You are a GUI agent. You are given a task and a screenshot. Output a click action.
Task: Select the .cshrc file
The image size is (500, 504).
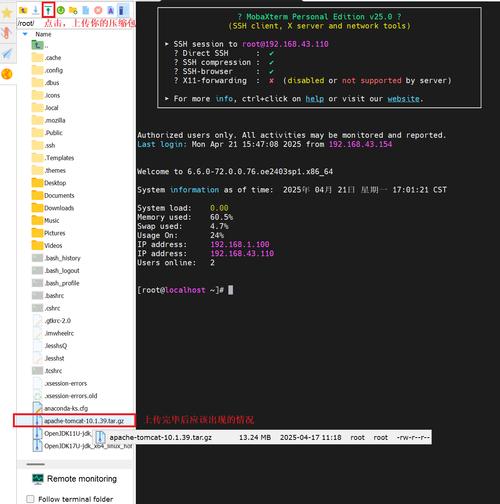point(46,308)
